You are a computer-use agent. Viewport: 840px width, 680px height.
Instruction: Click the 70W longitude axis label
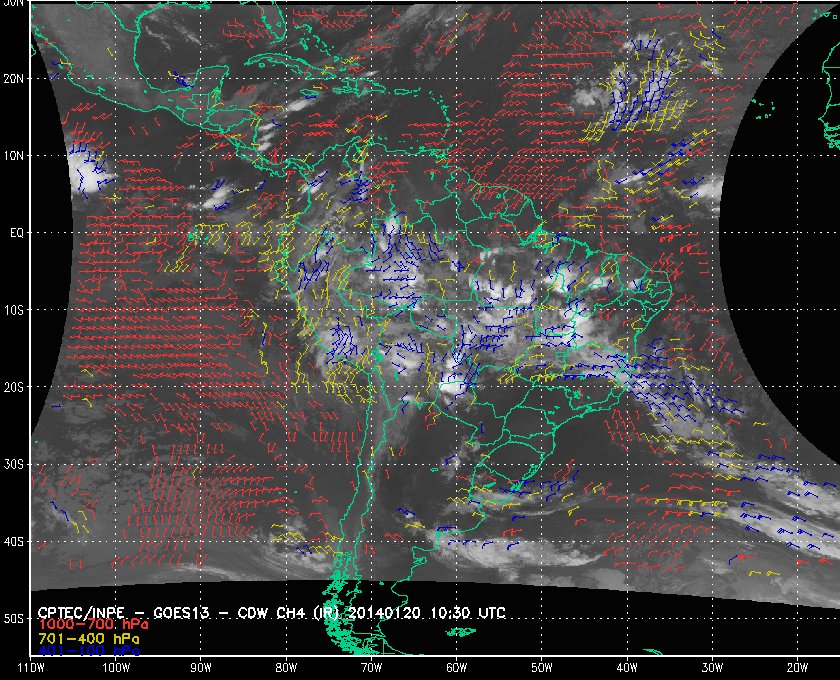click(371, 667)
